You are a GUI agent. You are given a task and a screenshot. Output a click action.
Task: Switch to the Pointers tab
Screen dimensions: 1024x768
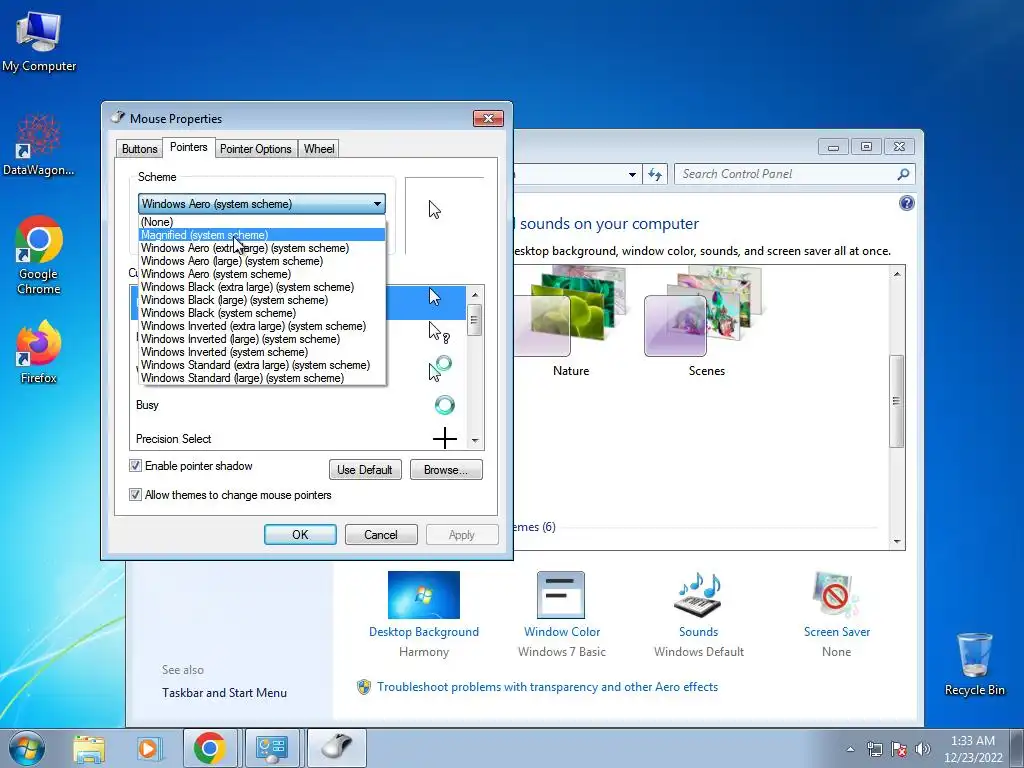[x=189, y=147]
